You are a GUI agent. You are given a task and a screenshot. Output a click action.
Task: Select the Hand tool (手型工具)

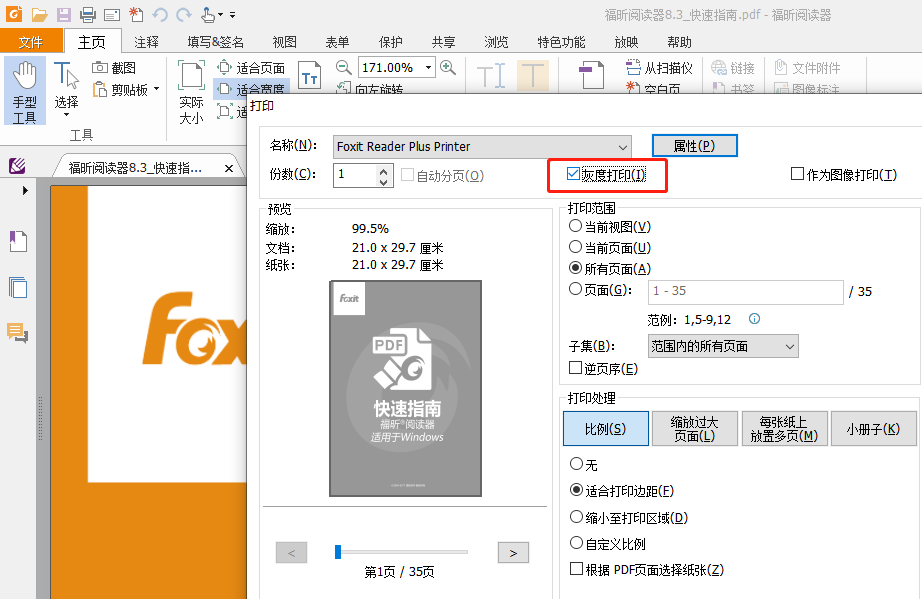pyautogui.click(x=25, y=92)
